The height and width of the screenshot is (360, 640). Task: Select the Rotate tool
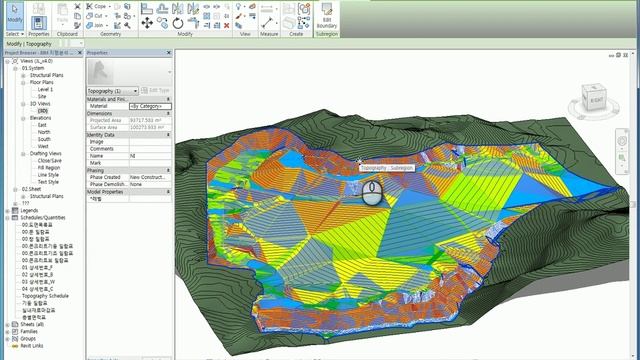(178, 23)
